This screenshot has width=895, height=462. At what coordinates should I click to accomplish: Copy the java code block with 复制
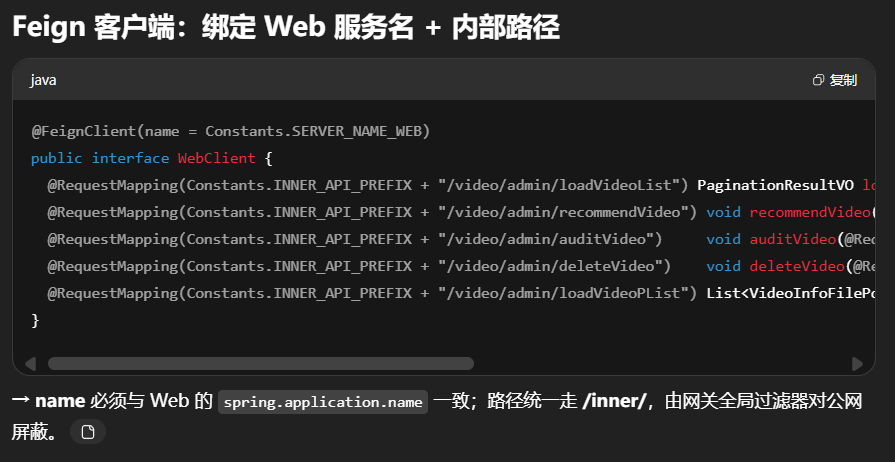click(x=835, y=80)
